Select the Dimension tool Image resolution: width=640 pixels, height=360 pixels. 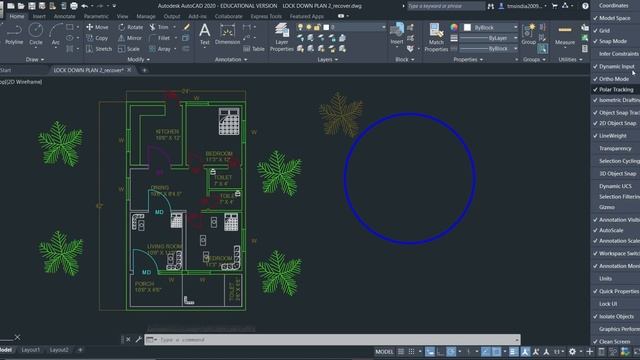[227, 34]
